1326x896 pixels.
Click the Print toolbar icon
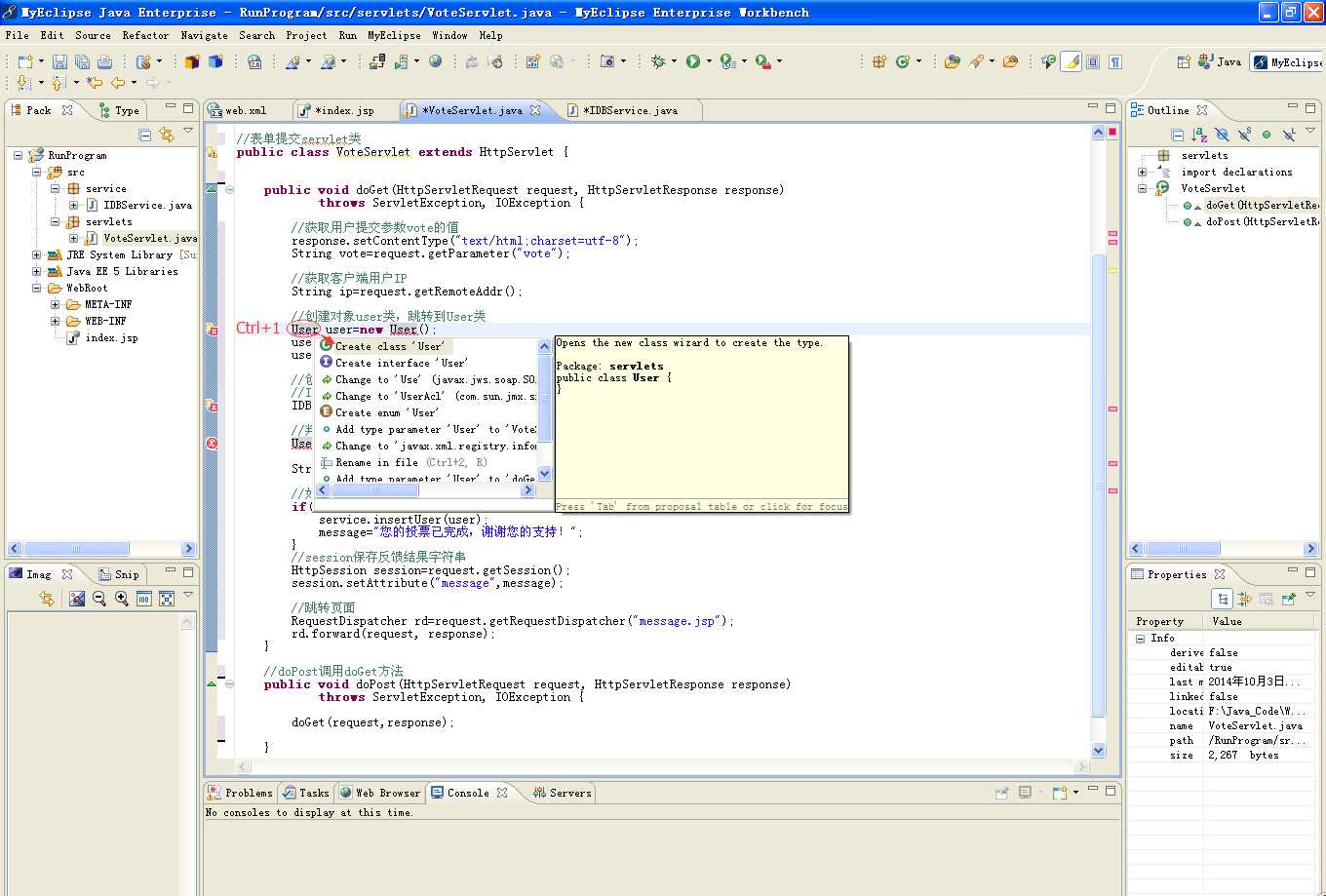[107, 61]
